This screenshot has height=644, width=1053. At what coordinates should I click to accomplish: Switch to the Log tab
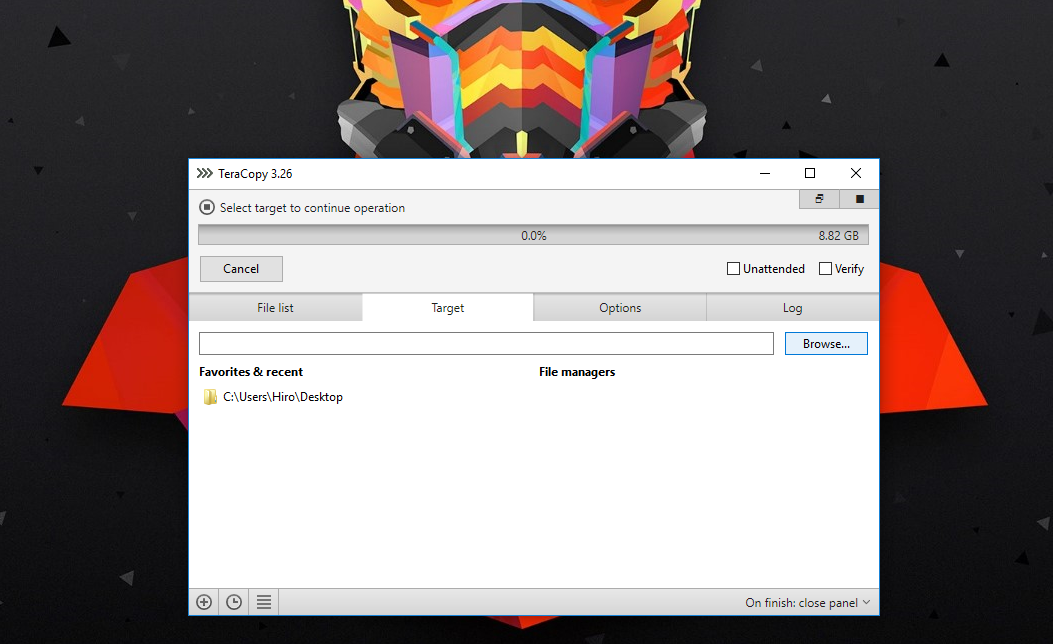(x=792, y=308)
